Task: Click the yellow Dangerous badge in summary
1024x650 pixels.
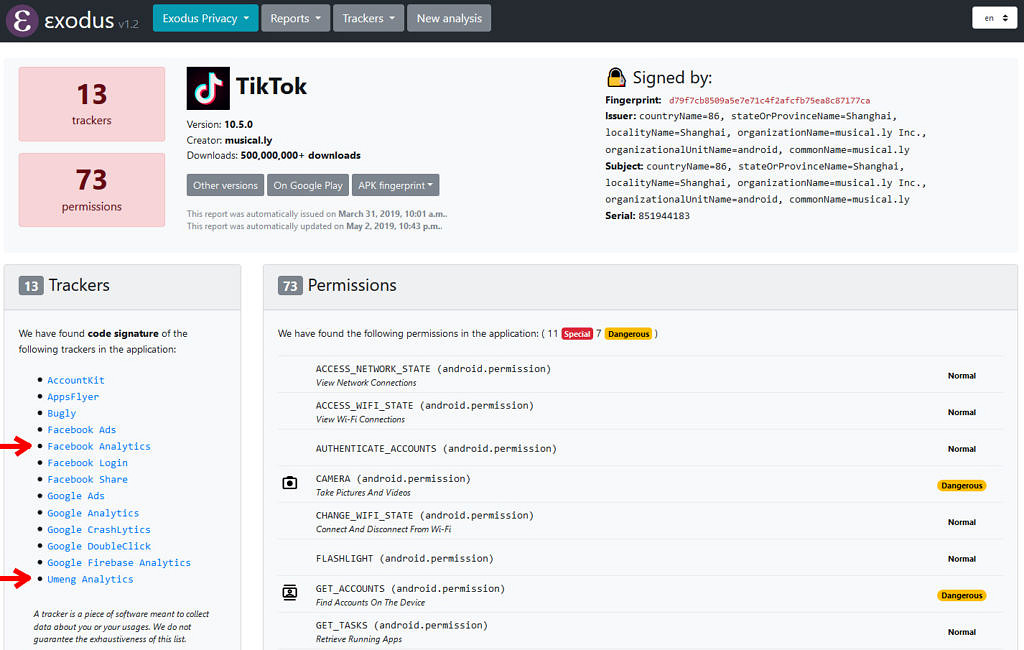Action: click(628, 334)
